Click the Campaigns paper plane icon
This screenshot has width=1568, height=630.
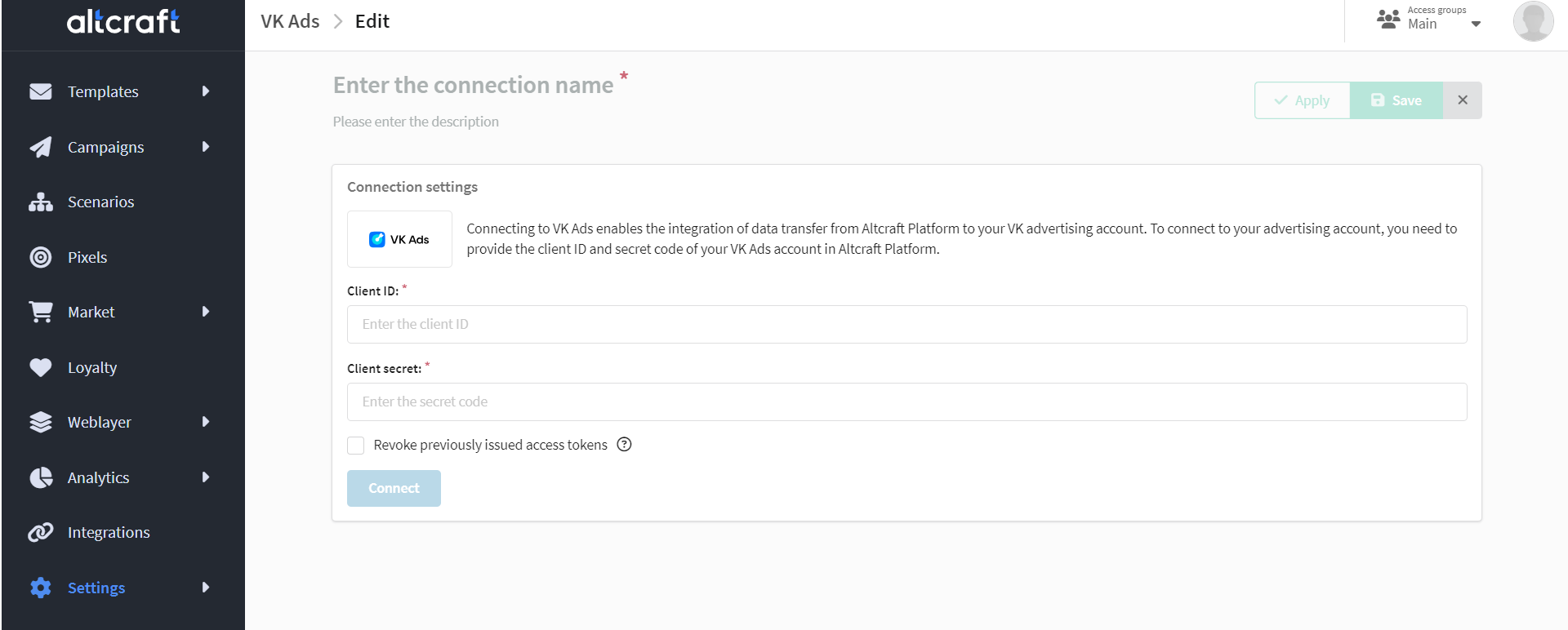click(x=41, y=147)
